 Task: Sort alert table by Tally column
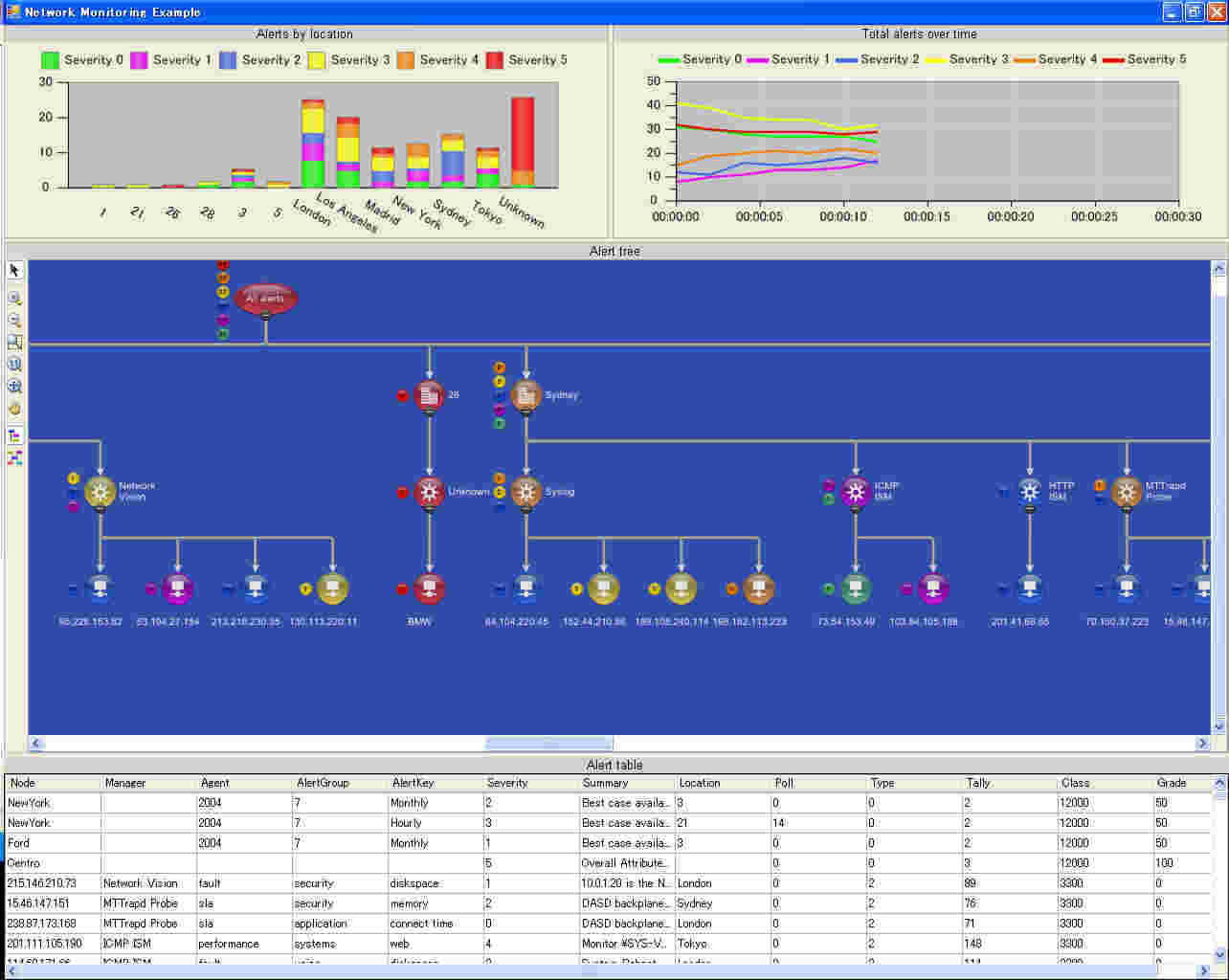pos(1010,783)
